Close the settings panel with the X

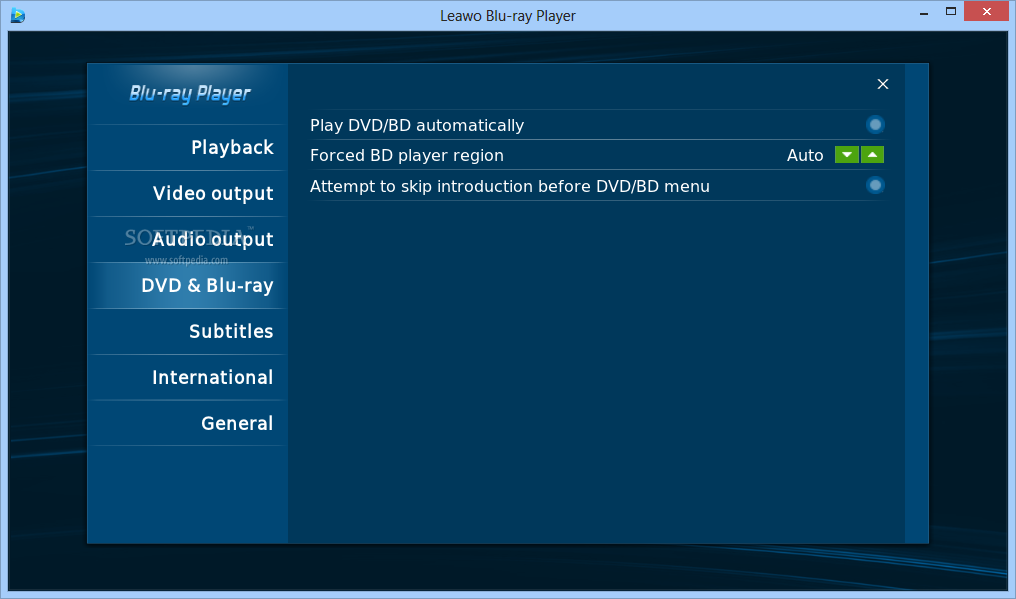883,84
